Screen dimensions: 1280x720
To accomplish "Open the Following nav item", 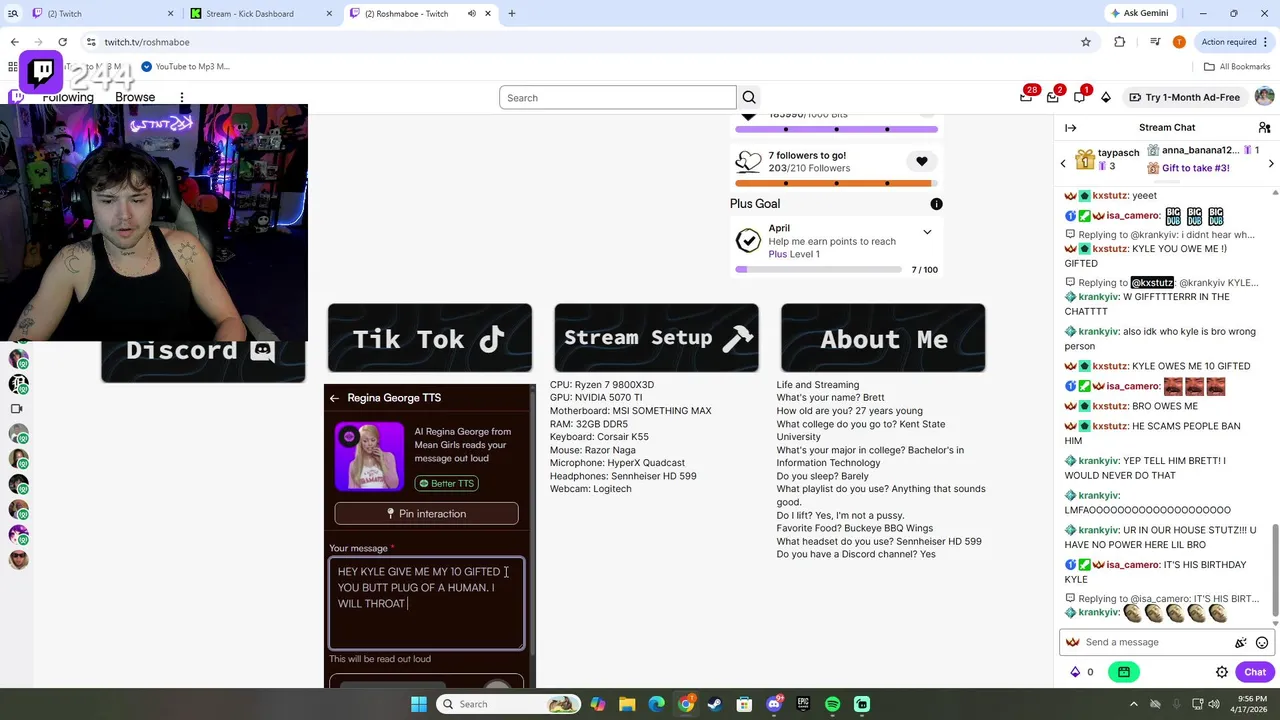I will 68,97.
